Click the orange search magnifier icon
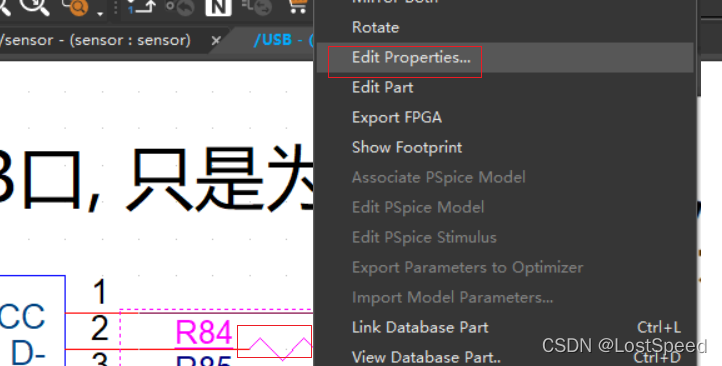Image resolution: width=722 pixels, height=366 pixels. 76,7
